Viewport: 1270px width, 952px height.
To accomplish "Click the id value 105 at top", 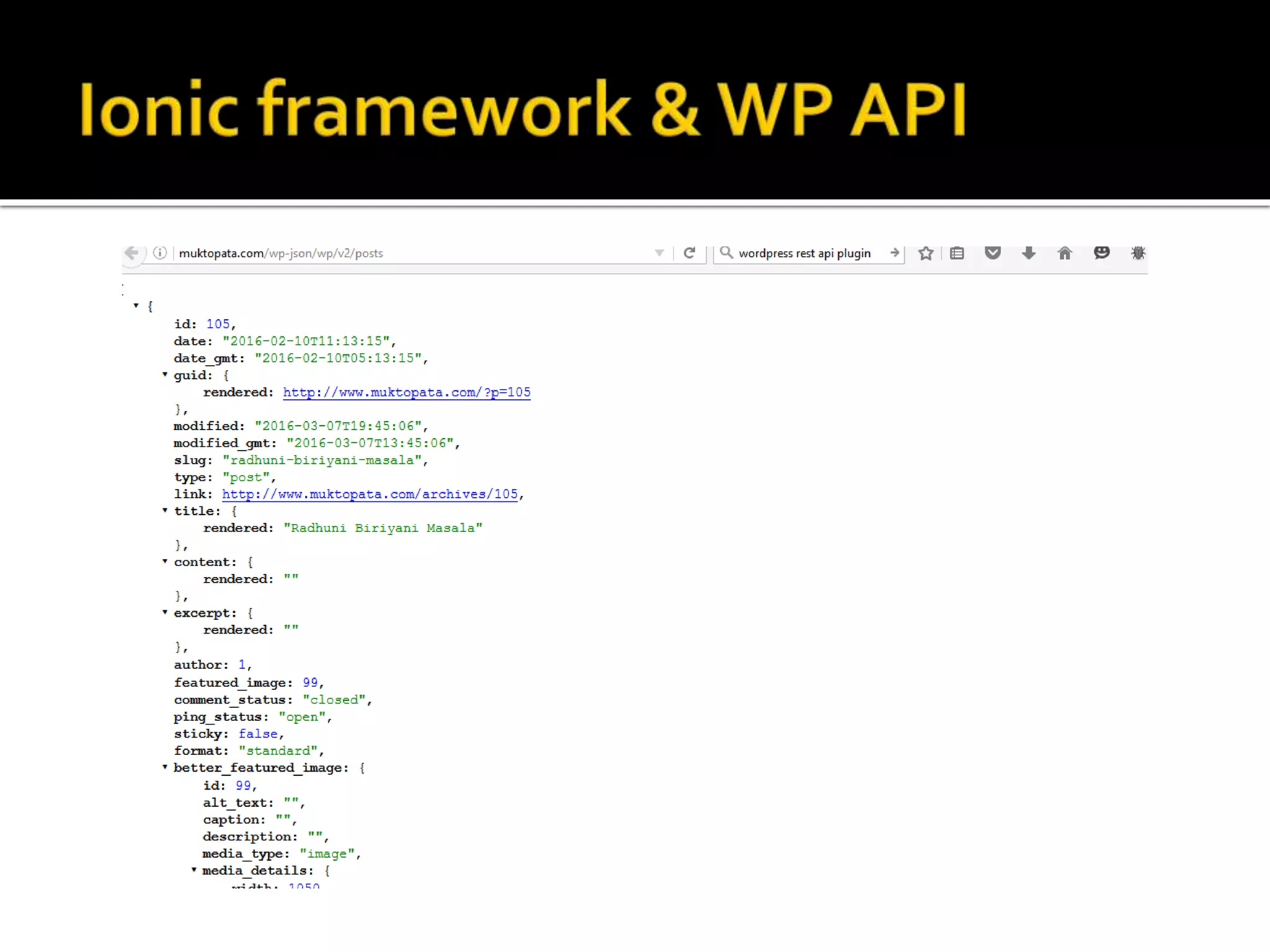I will click(x=218, y=324).
